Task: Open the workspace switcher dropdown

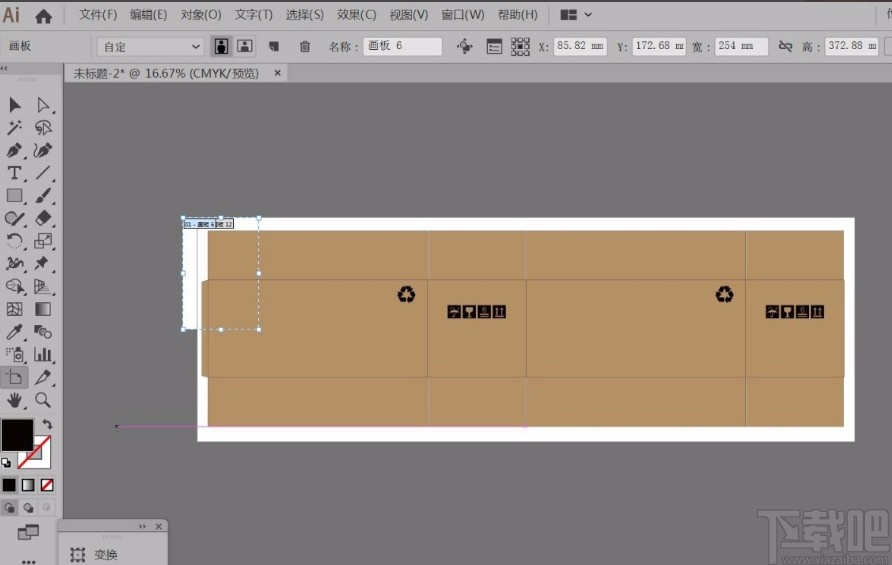Action: pos(576,15)
